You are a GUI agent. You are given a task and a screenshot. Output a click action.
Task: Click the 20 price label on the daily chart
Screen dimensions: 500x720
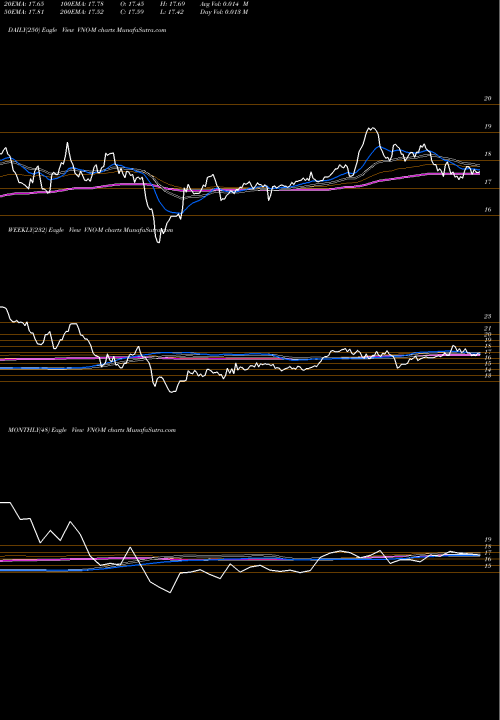point(488,98)
